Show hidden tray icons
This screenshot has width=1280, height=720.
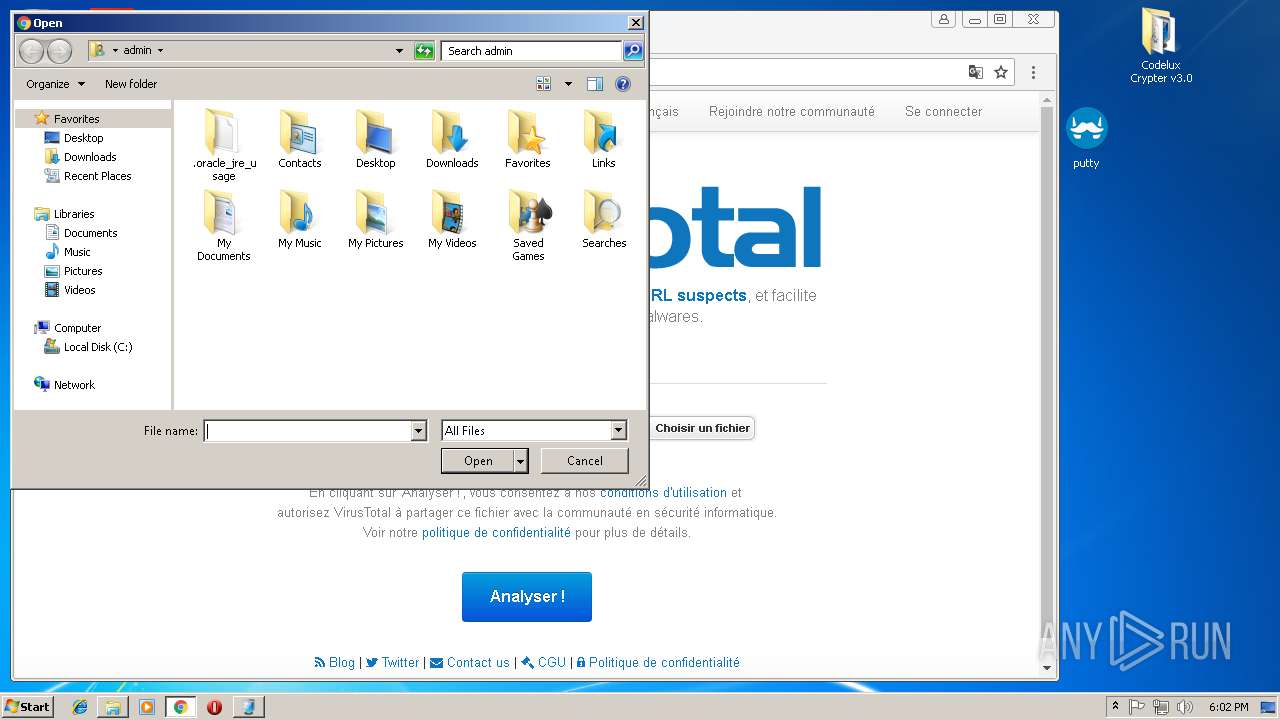[1115, 707]
